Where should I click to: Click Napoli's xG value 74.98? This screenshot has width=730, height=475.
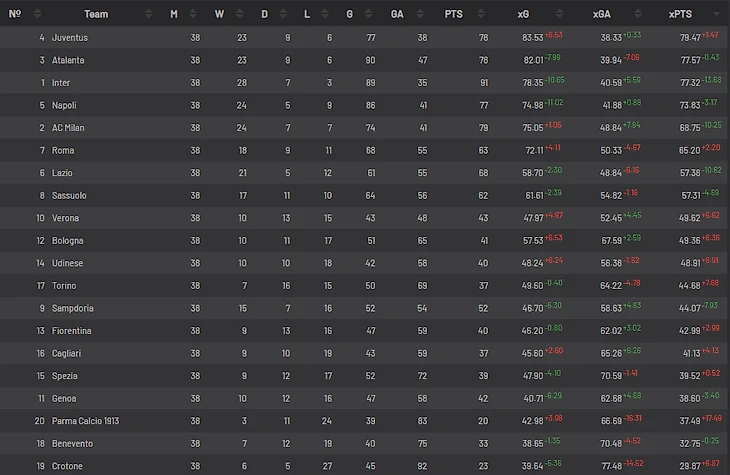pyautogui.click(x=532, y=106)
